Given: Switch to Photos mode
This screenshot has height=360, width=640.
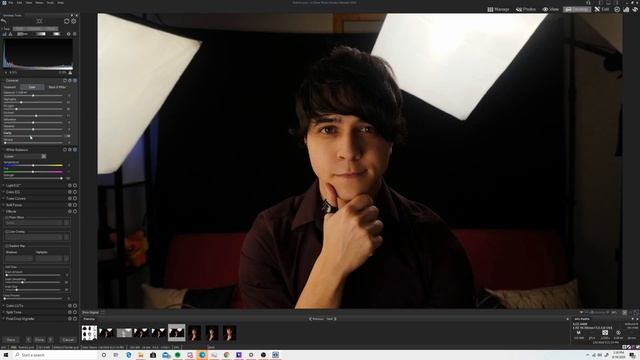Looking at the screenshot, I should tap(526, 9).
